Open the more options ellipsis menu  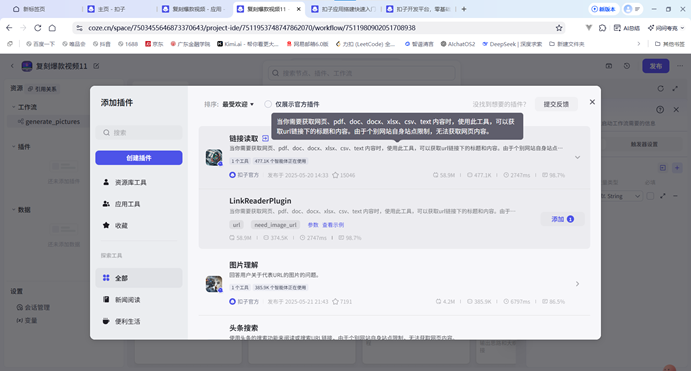point(680,66)
